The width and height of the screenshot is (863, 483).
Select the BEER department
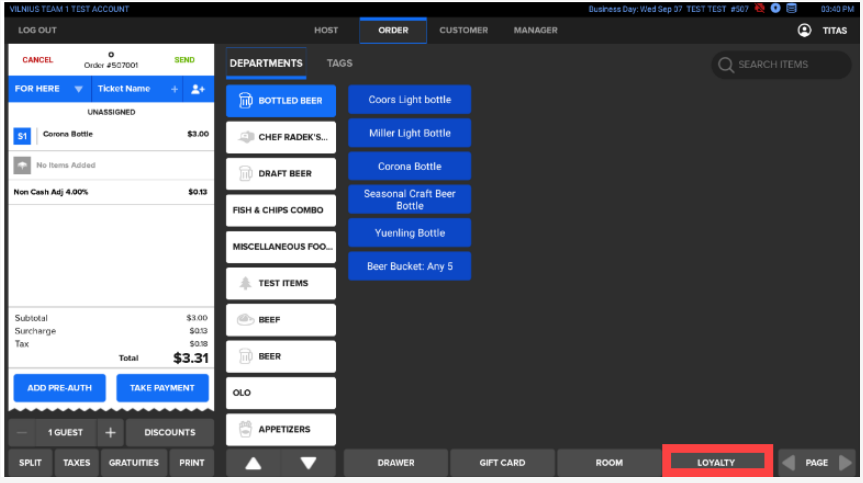pos(281,356)
